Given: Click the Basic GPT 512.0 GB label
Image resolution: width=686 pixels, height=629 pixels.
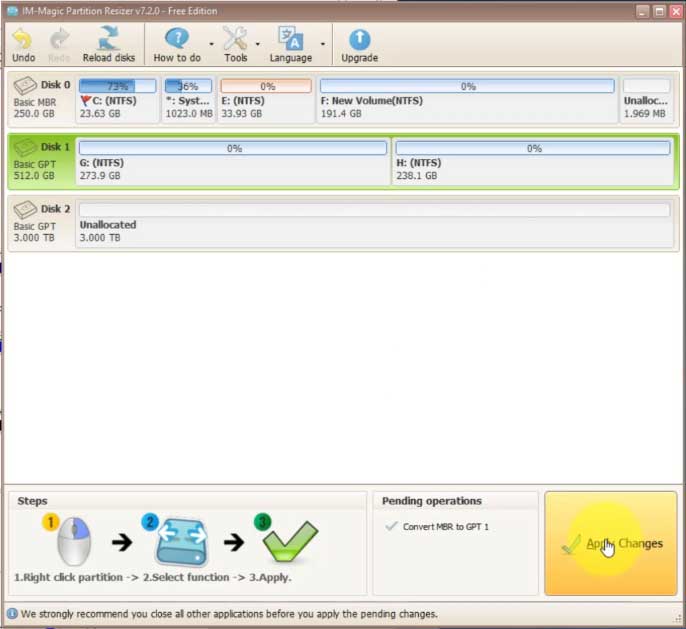Looking at the screenshot, I should 35,170.
